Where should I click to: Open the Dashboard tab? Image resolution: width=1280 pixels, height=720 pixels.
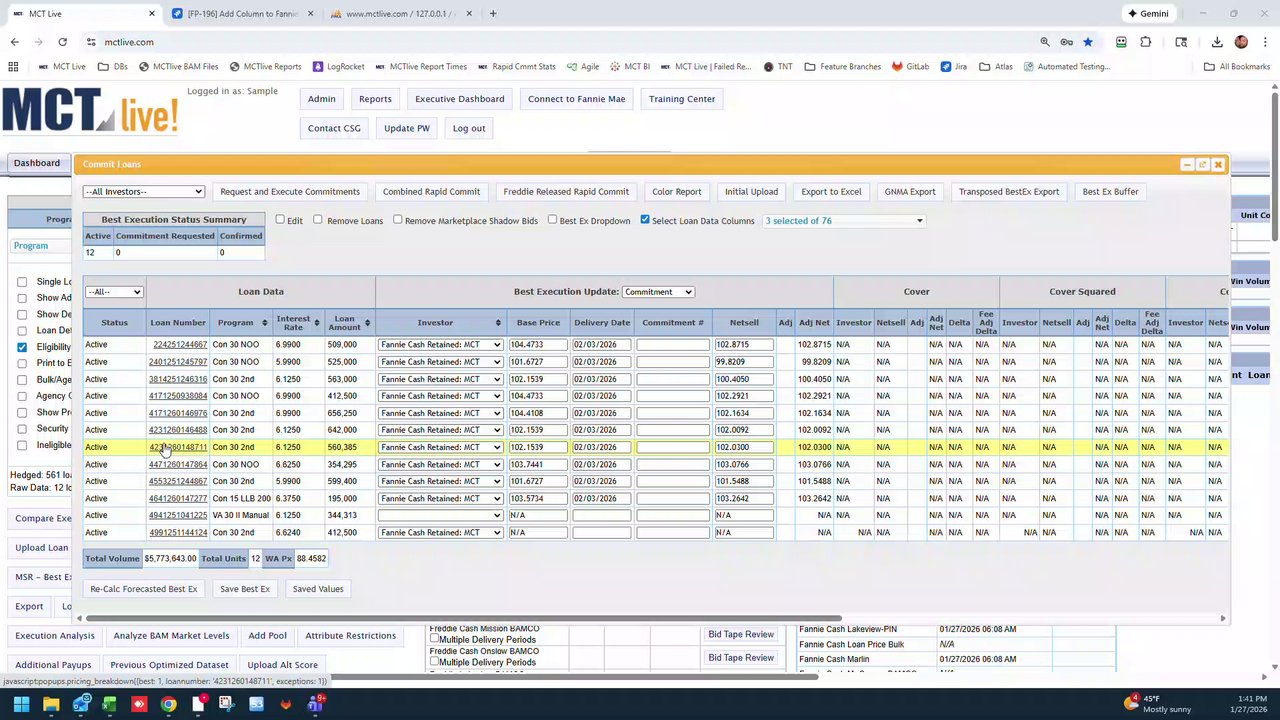click(x=37, y=163)
